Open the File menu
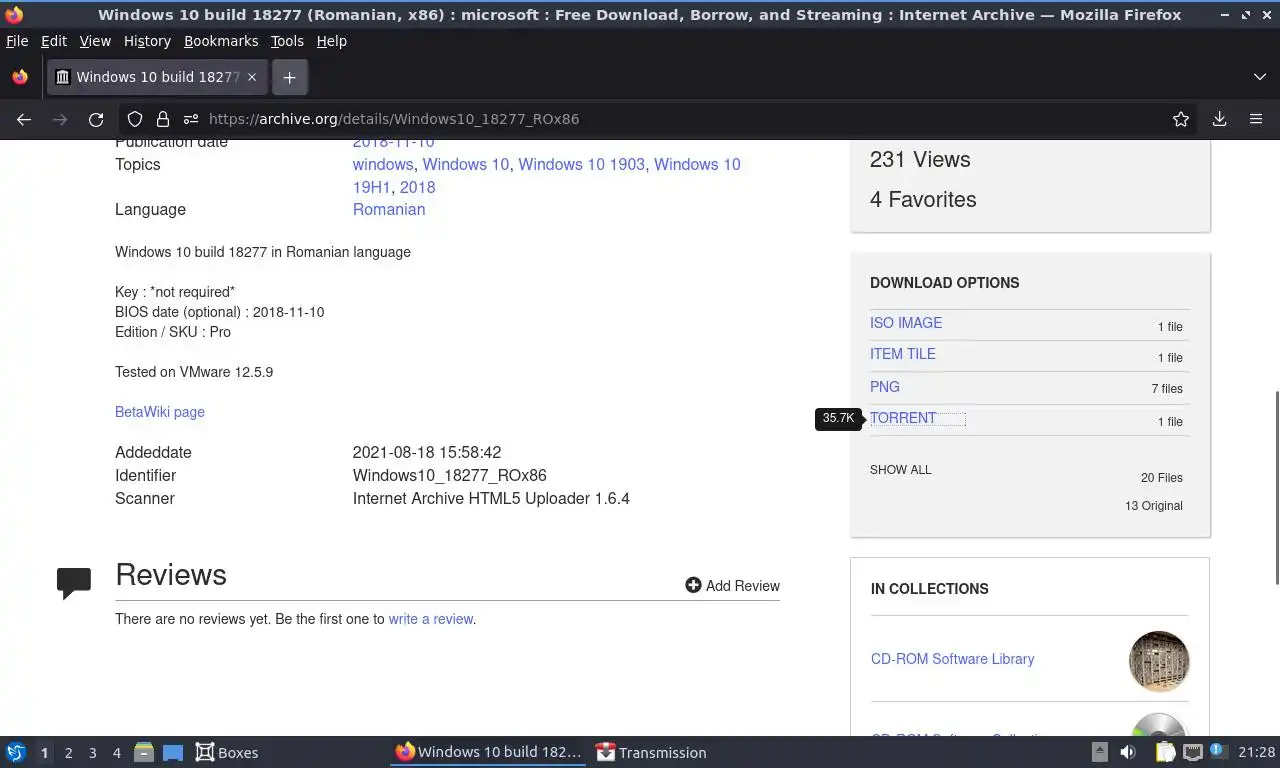This screenshot has width=1280, height=768. point(17,41)
